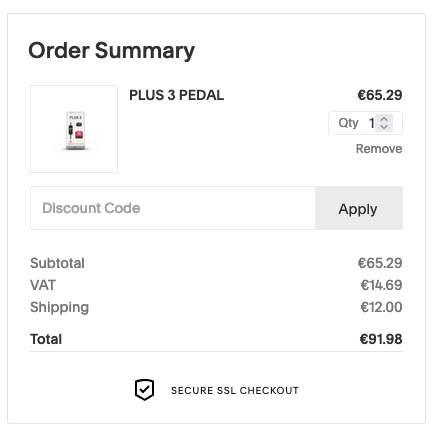
Task: Click the Shipping label
Action: [59, 308]
